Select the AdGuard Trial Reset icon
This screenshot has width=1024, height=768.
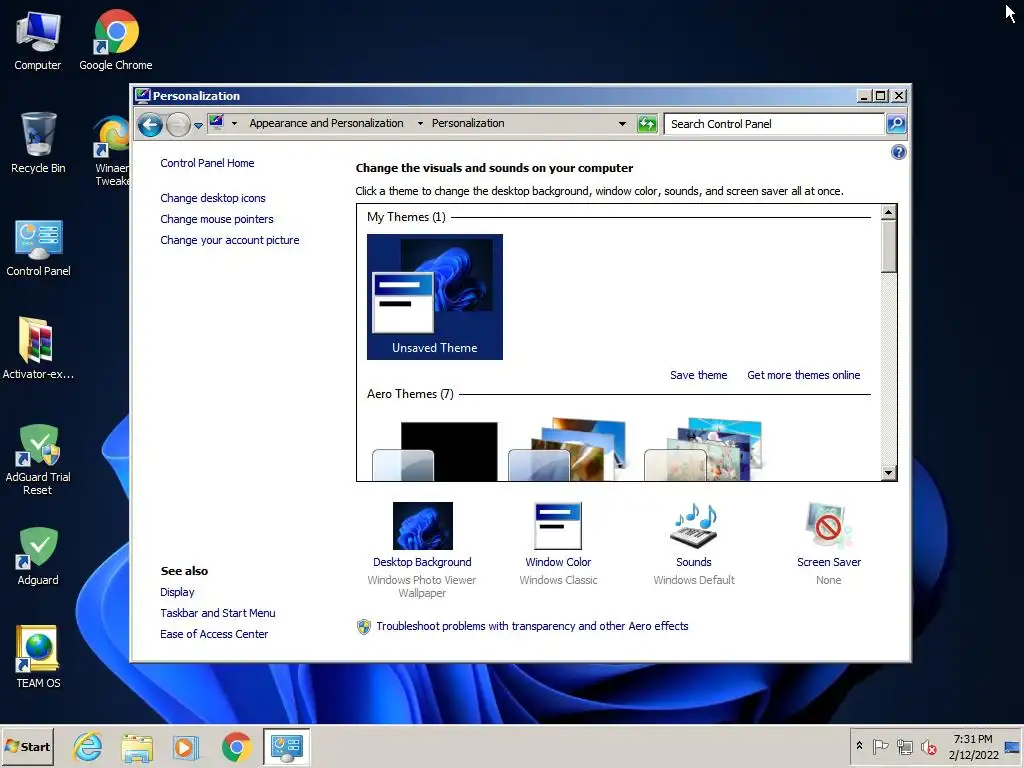(x=38, y=460)
